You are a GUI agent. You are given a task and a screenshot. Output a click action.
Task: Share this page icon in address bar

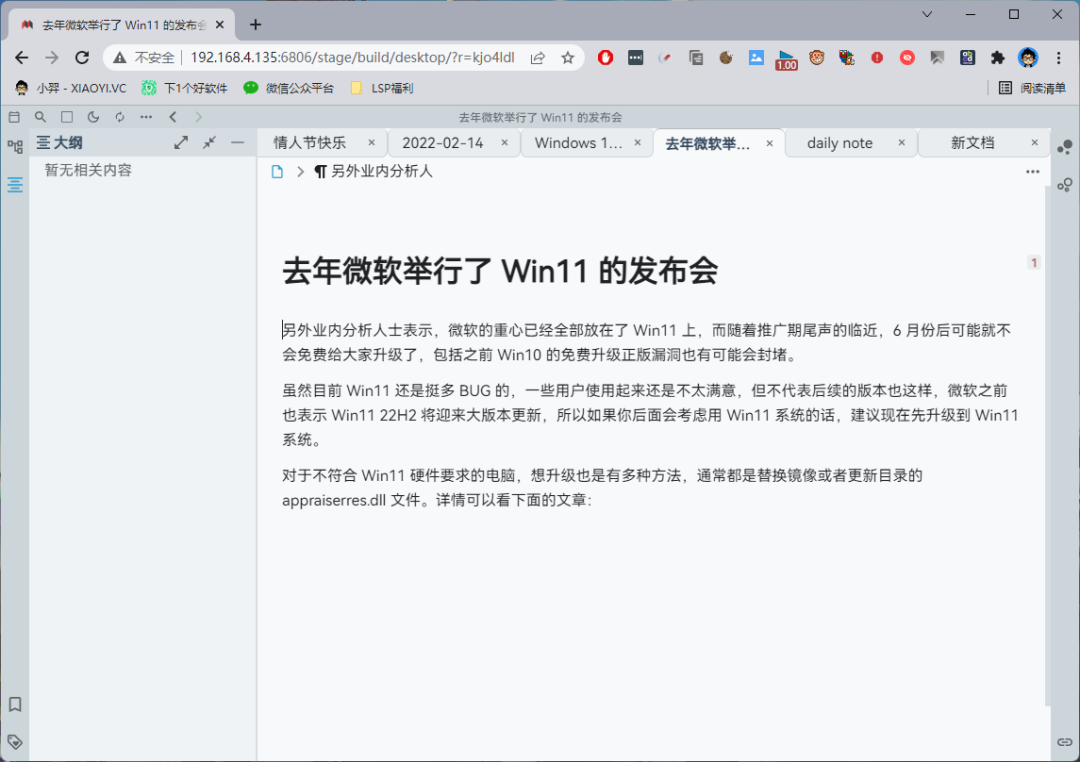(x=538, y=58)
